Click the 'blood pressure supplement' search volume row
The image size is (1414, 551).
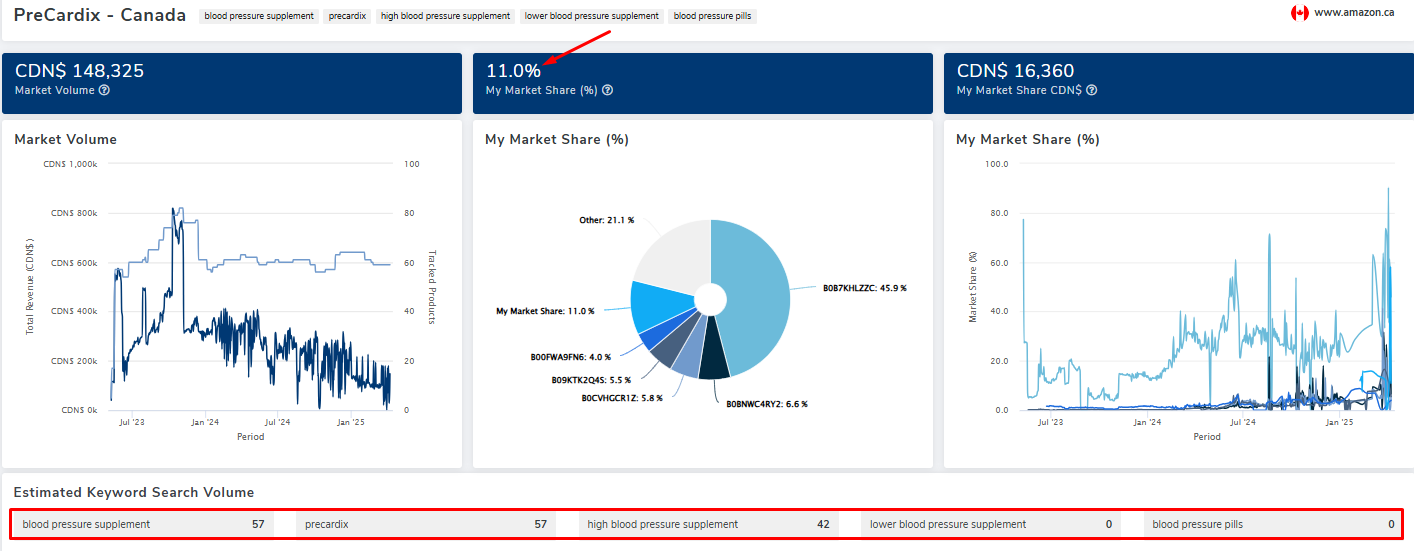click(143, 524)
